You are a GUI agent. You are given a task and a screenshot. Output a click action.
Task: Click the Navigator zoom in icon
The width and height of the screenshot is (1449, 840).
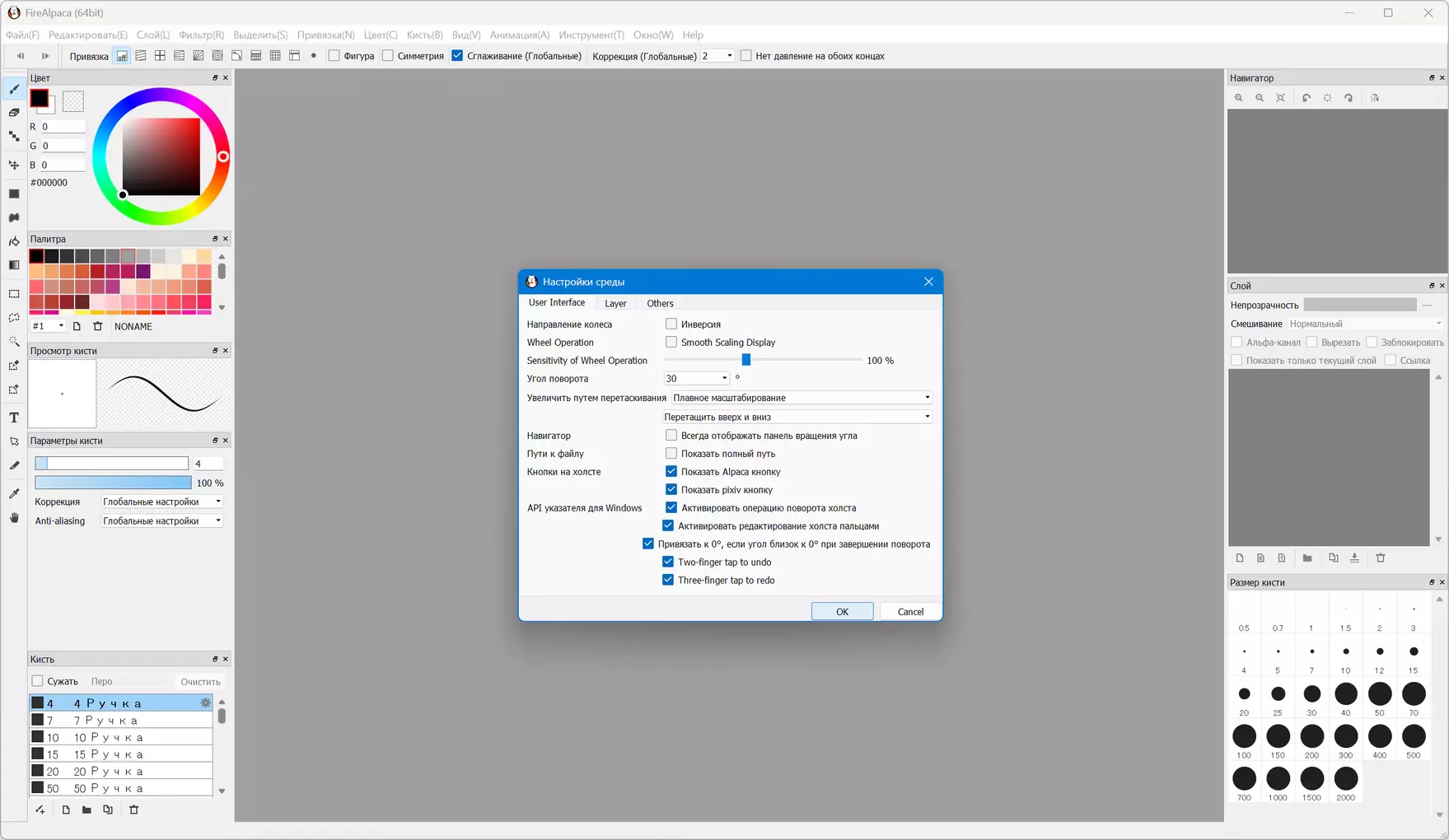tap(1238, 98)
